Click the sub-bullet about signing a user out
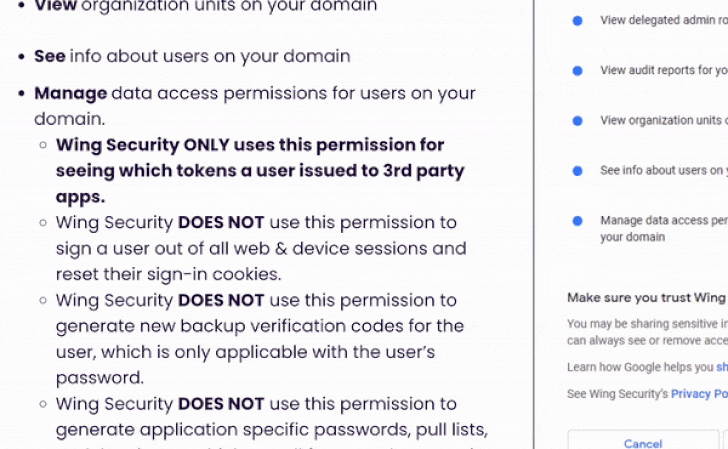The image size is (728, 449). click(260, 248)
